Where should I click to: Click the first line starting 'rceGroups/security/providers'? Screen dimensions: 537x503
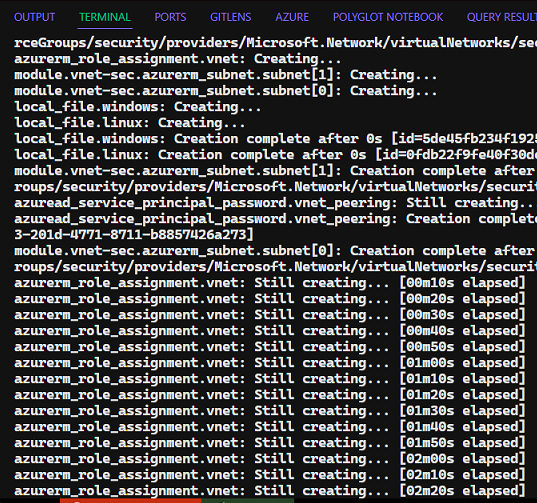point(275,43)
